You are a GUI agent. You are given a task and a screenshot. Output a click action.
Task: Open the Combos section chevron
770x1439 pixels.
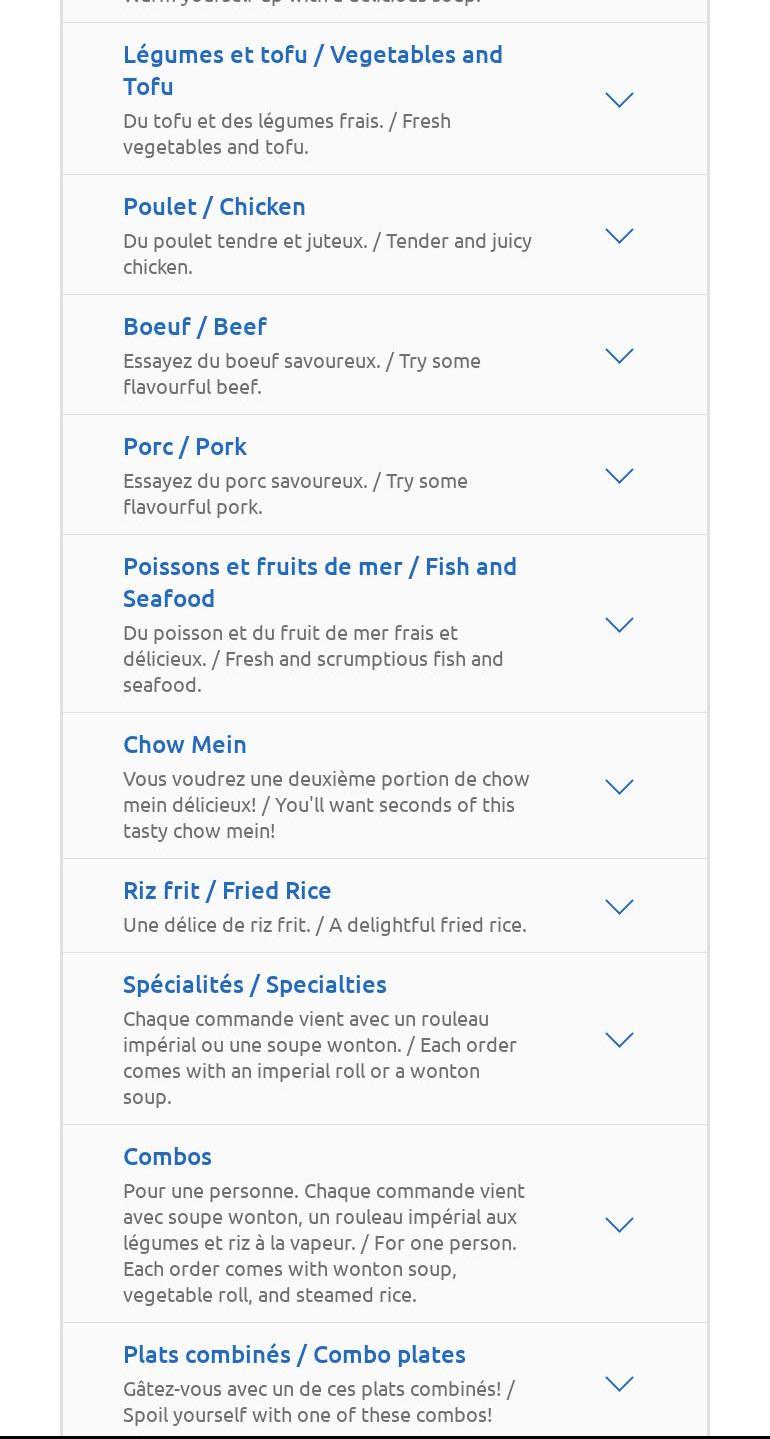click(620, 1225)
